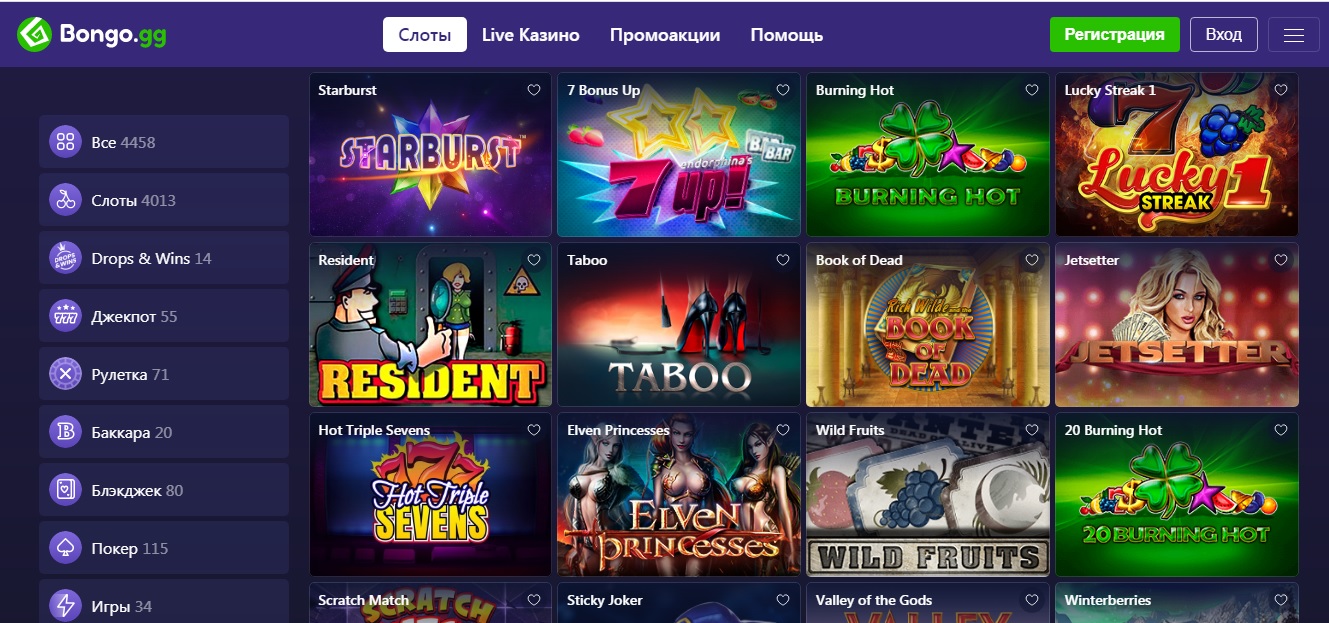Viewport: 1329px width, 623px height.
Task: Click the Bongo.gg logo
Action: pos(92,35)
